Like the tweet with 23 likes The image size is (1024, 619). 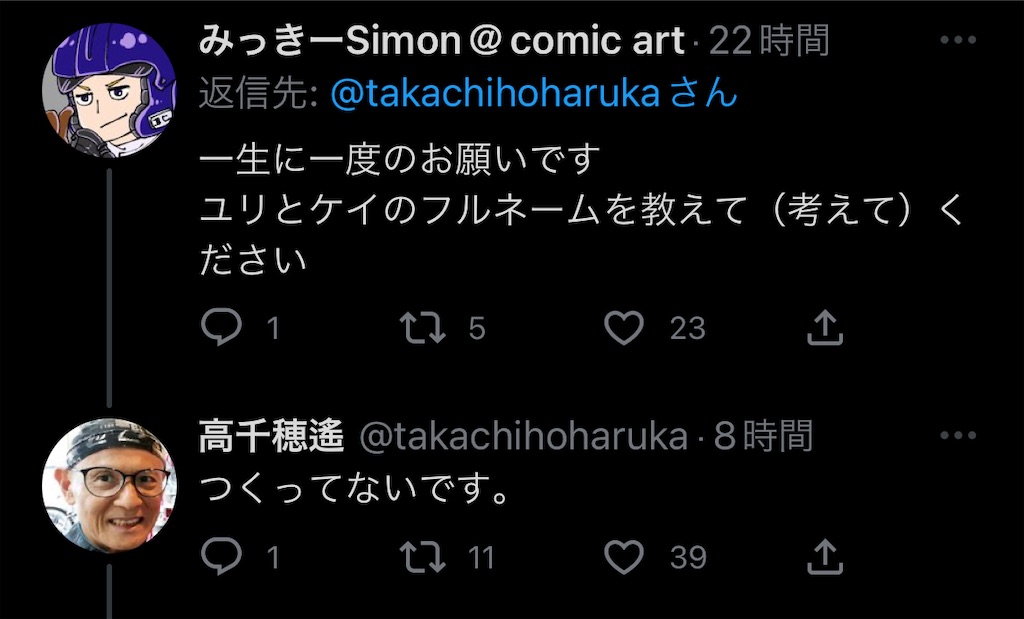click(x=624, y=327)
